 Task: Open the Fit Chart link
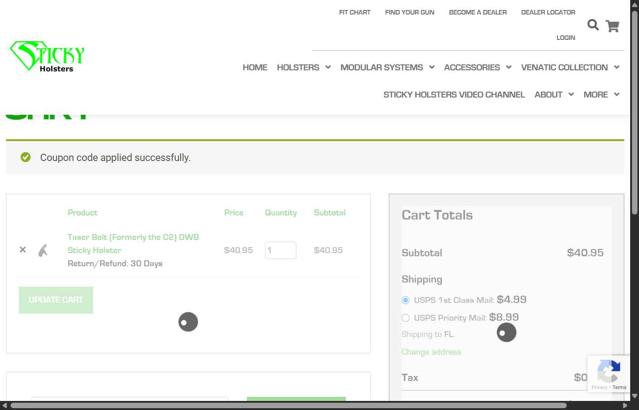[x=355, y=12]
